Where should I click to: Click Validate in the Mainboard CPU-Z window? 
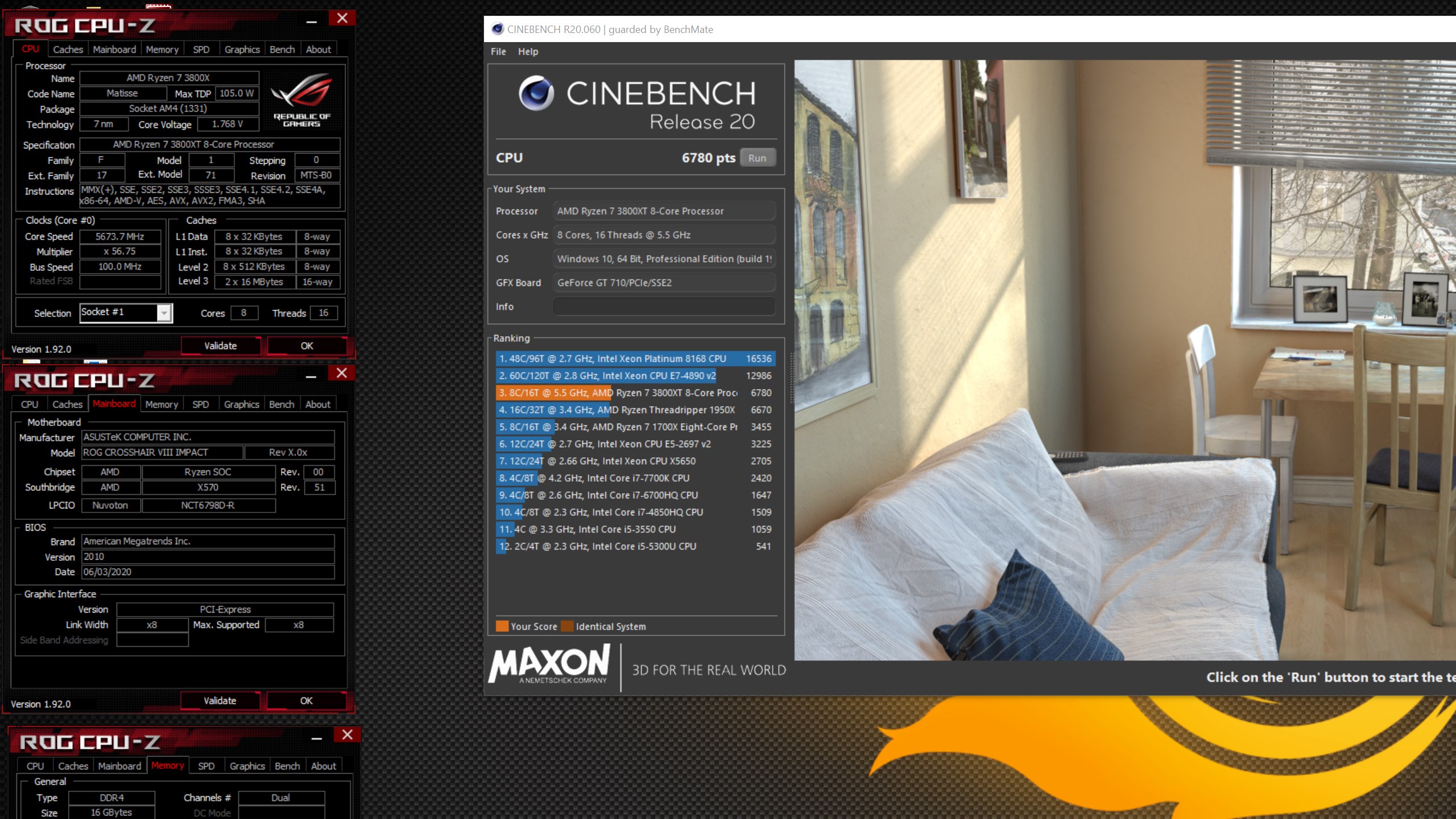click(x=220, y=701)
